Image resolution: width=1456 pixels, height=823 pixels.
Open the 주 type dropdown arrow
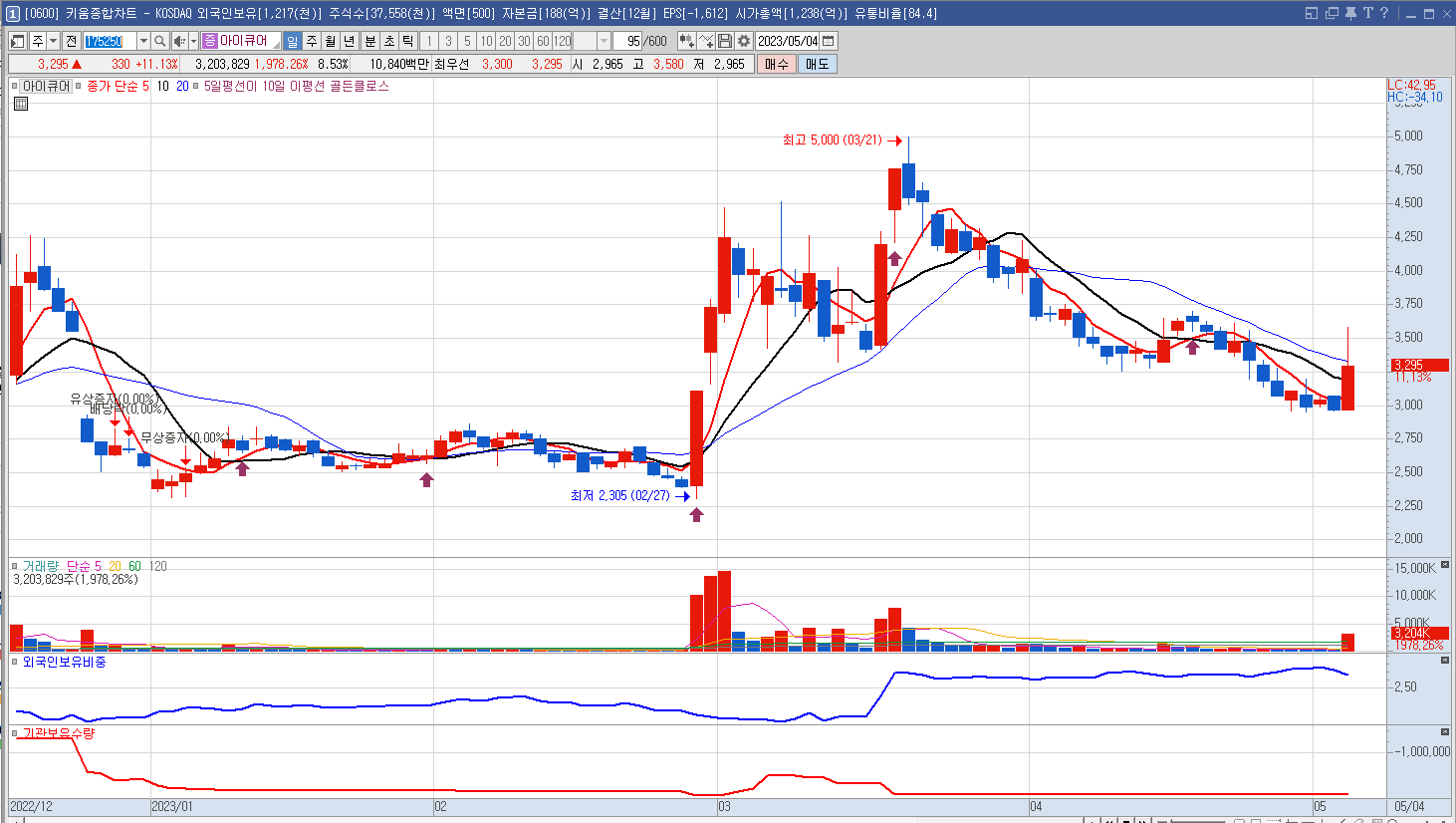pyautogui.click(x=53, y=41)
